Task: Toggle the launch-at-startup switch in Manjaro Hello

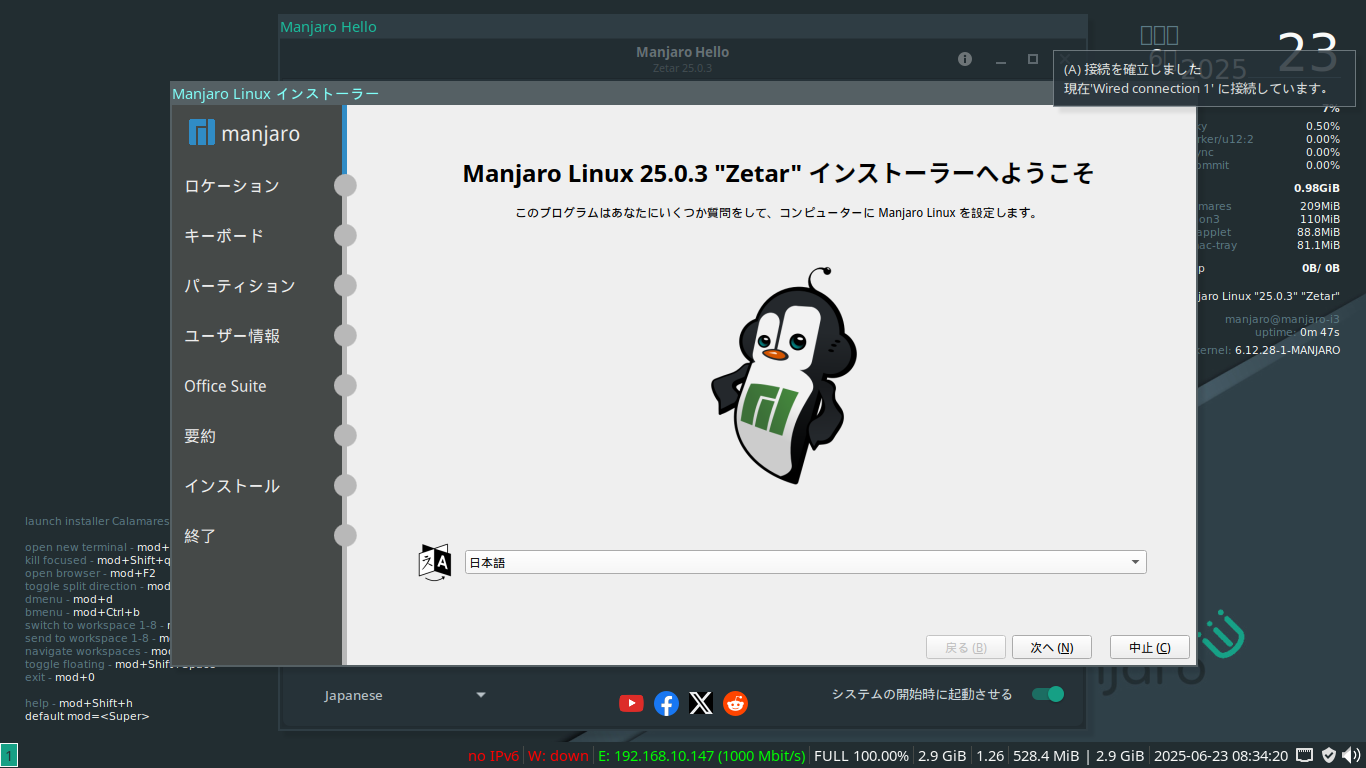Action: click(1048, 694)
